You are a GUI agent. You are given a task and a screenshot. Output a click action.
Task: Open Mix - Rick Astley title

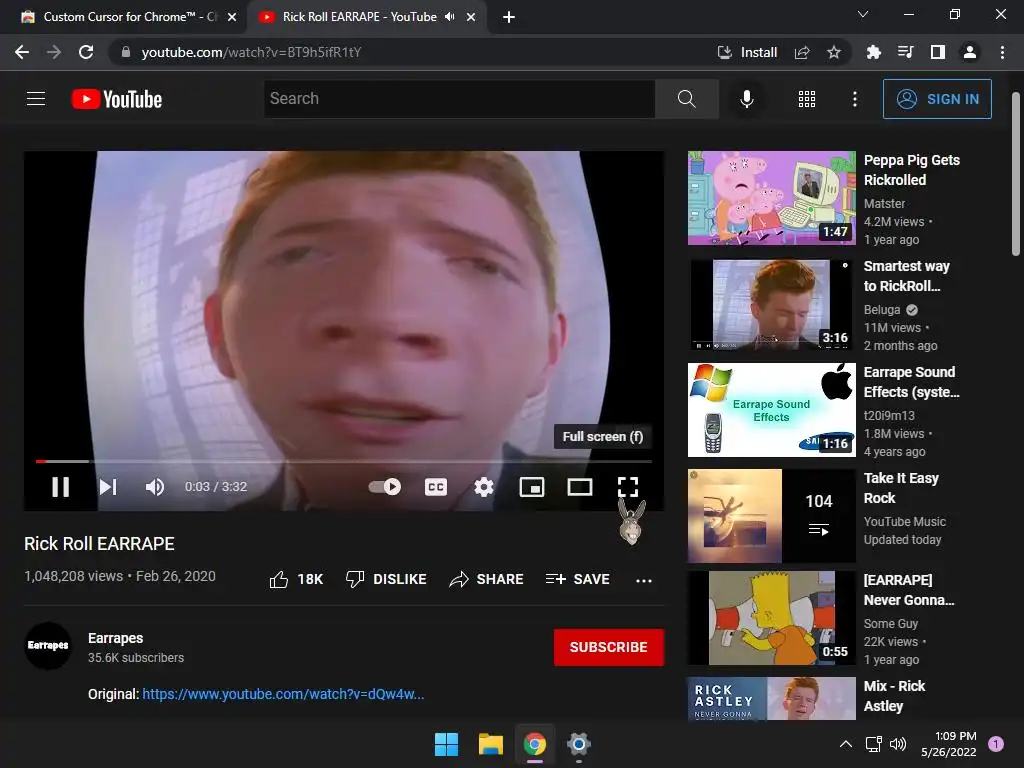click(x=894, y=696)
